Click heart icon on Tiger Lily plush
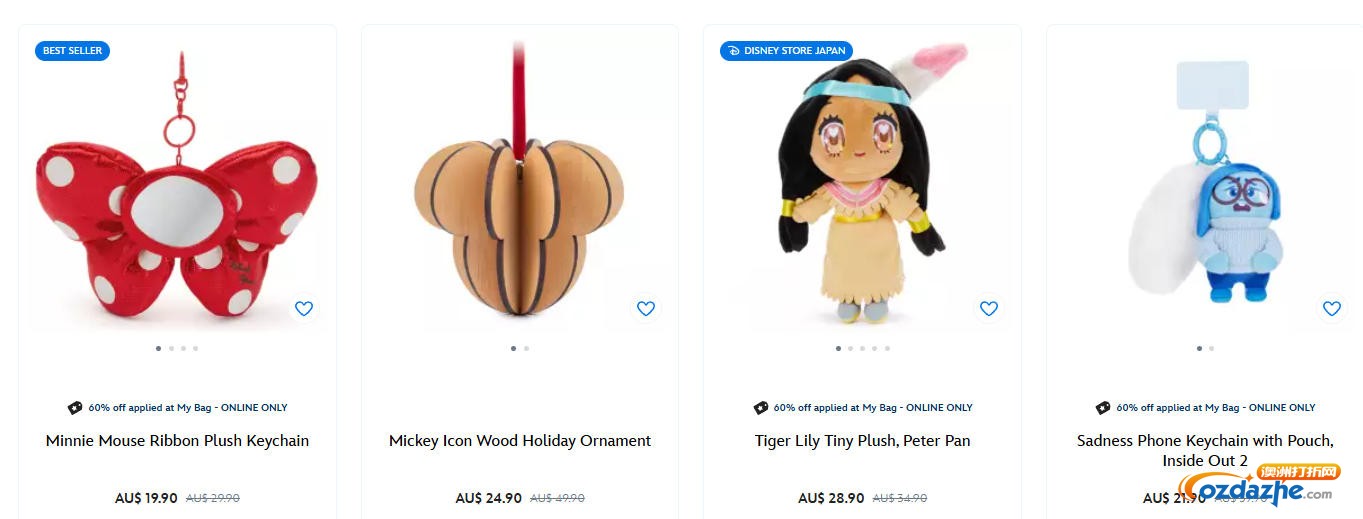The image size is (1363, 519). pos(989,308)
